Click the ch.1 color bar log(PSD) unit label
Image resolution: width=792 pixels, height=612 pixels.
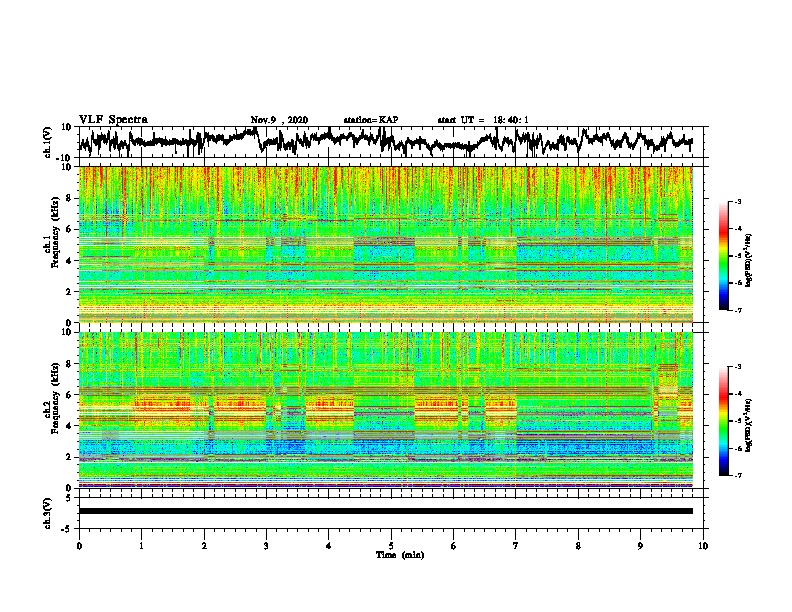point(749,260)
